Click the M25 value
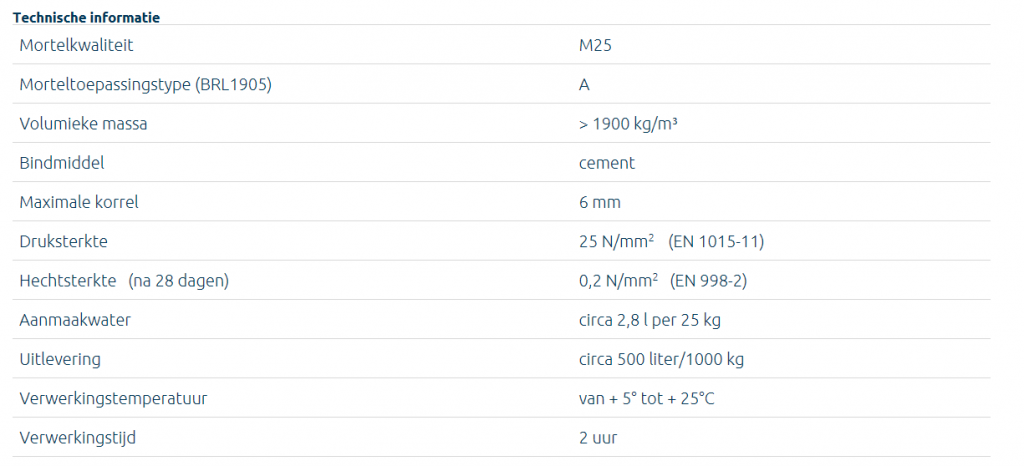Screen dimensions: 1024x466 pos(595,45)
